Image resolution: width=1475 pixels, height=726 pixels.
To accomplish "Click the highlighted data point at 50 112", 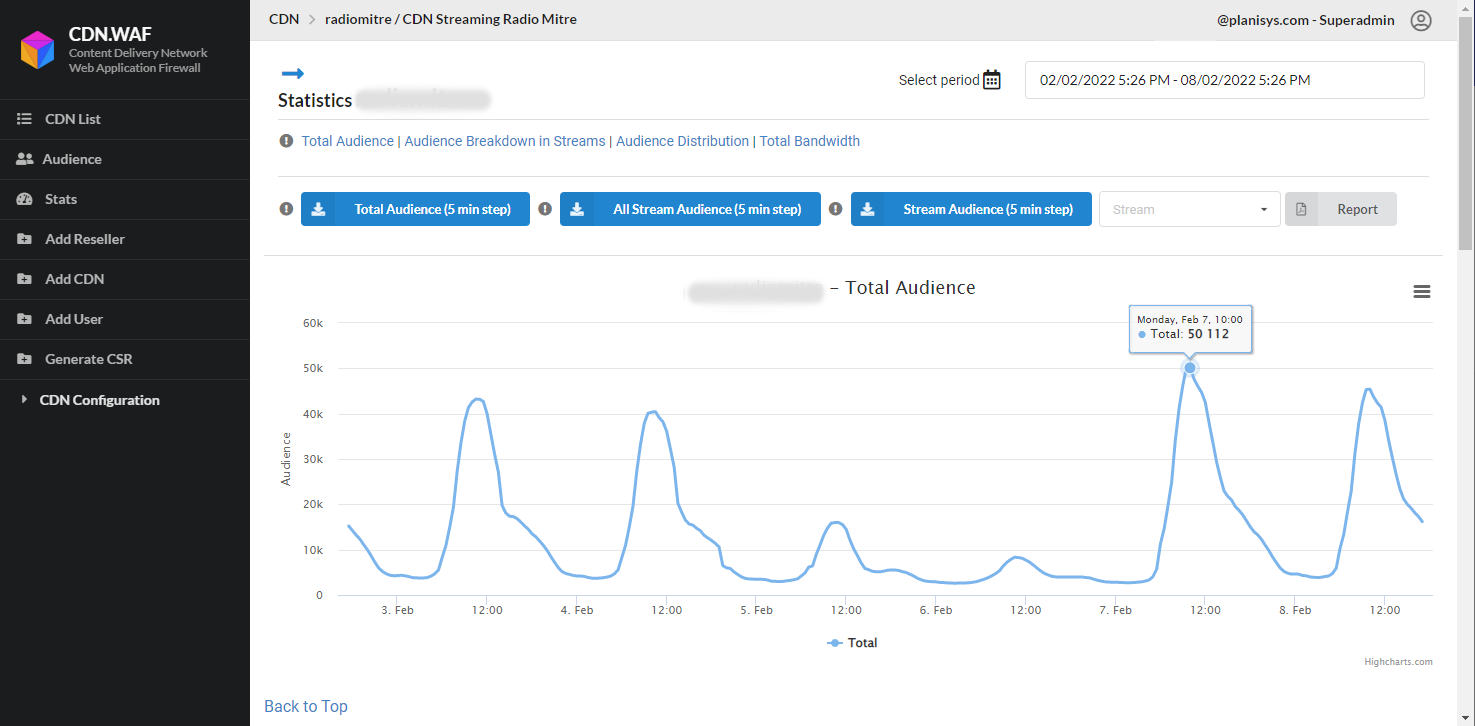I will 1190,368.
